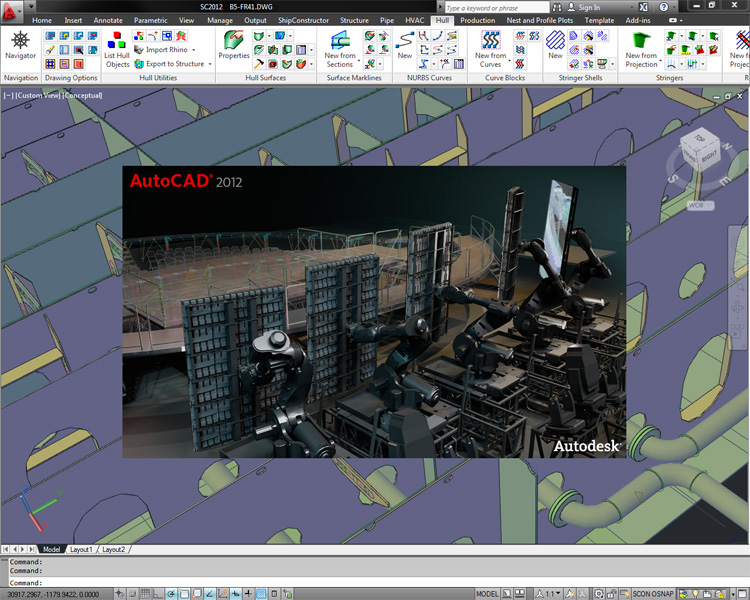
Task: Click the toolbar lock icon in status bar
Action: click(612, 594)
